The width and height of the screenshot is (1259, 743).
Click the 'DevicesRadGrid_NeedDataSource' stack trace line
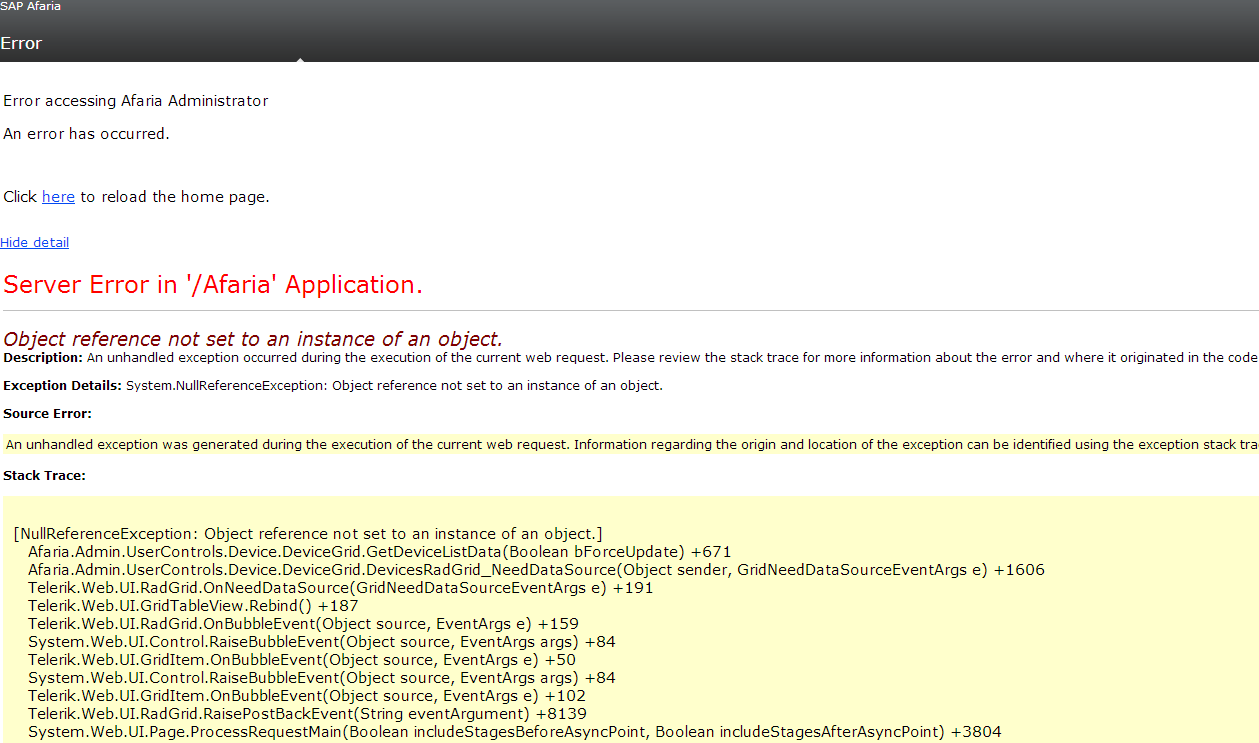pos(536,570)
